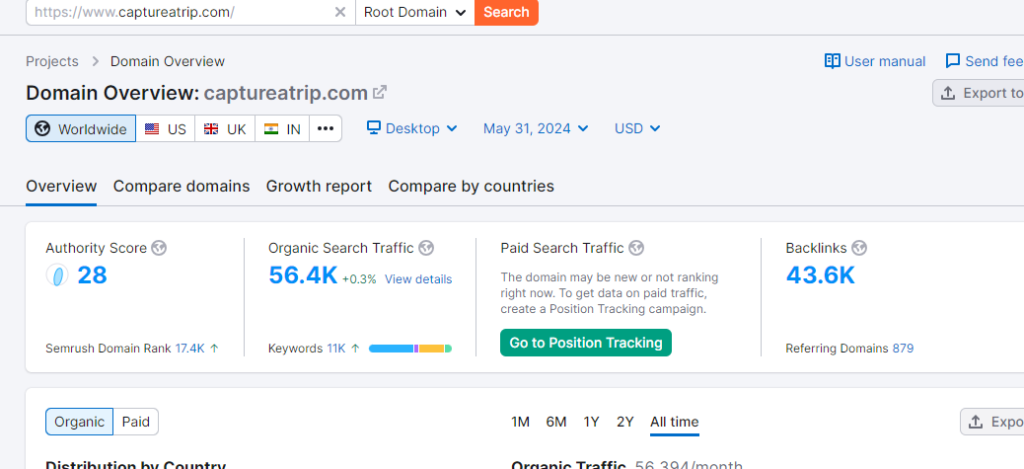Go to Projects breadcrumb
This screenshot has height=469, width=1024.
[x=52, y=61]
